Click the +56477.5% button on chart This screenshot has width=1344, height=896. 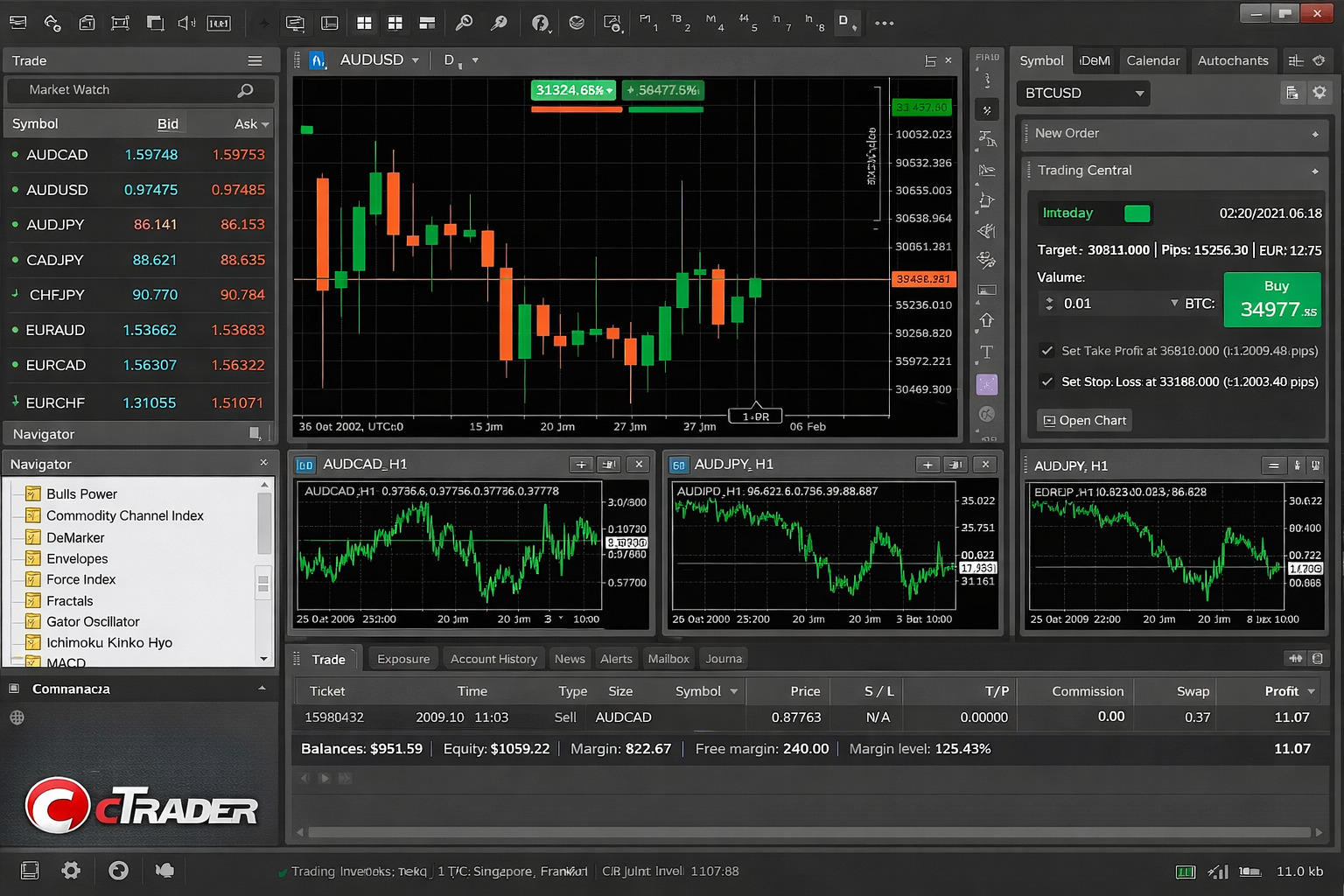pyautogui.click(x=662, y=90)
